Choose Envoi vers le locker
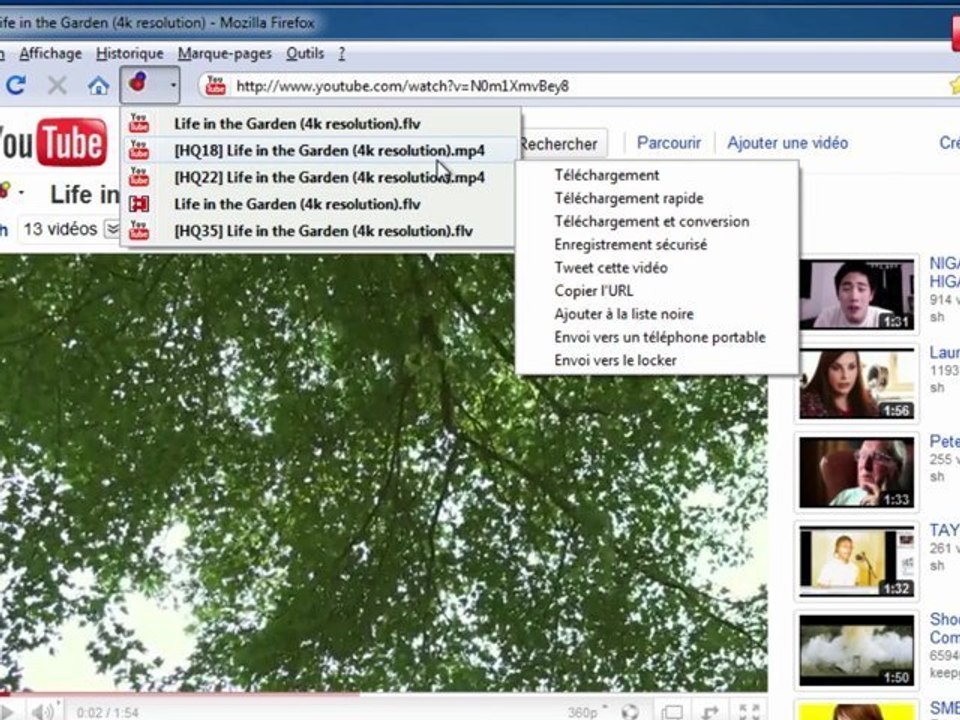Image resolution: width=960 pixels, height=720 pixels. (615, 361)
